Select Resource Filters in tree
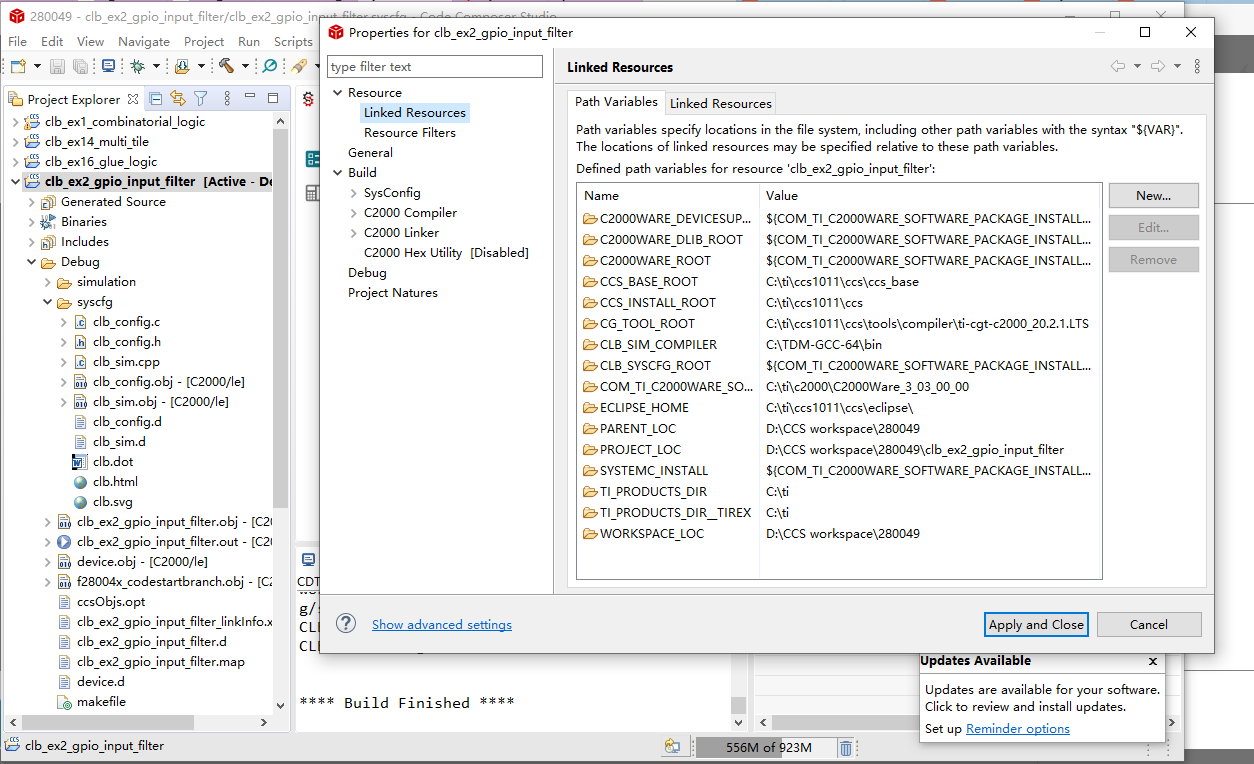The height and width of the screenshot is (764, 1254). (x=410, y=133)
